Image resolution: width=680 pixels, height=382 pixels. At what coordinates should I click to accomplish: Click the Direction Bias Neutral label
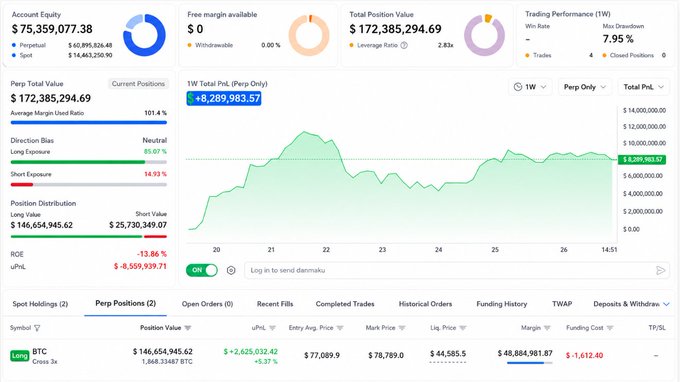pyautogui.click(x=155, y=140)
